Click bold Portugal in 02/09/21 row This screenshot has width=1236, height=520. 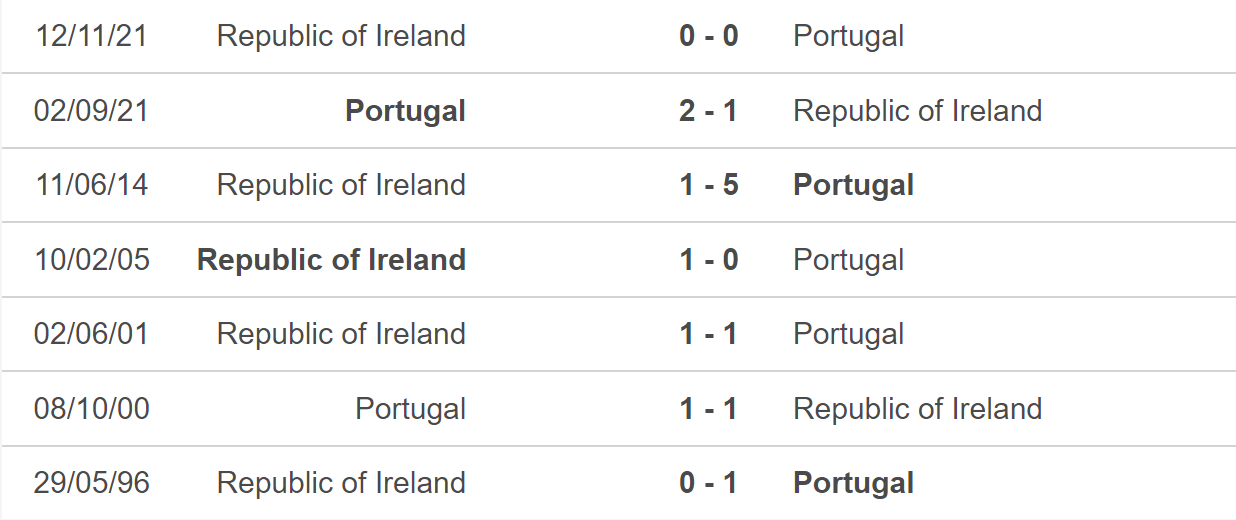(x=405, y=110)
